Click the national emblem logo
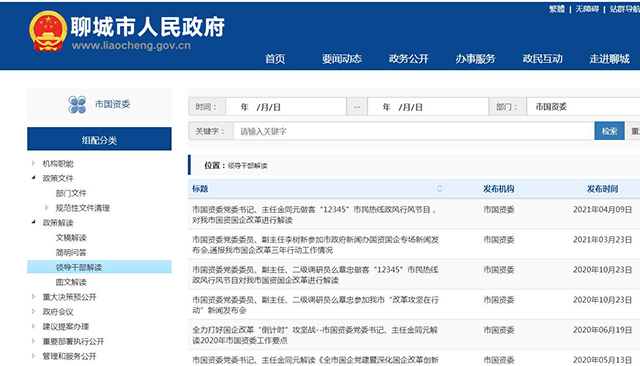The width and height of the screenshot is (640, 366). click(x=48, y=31)
